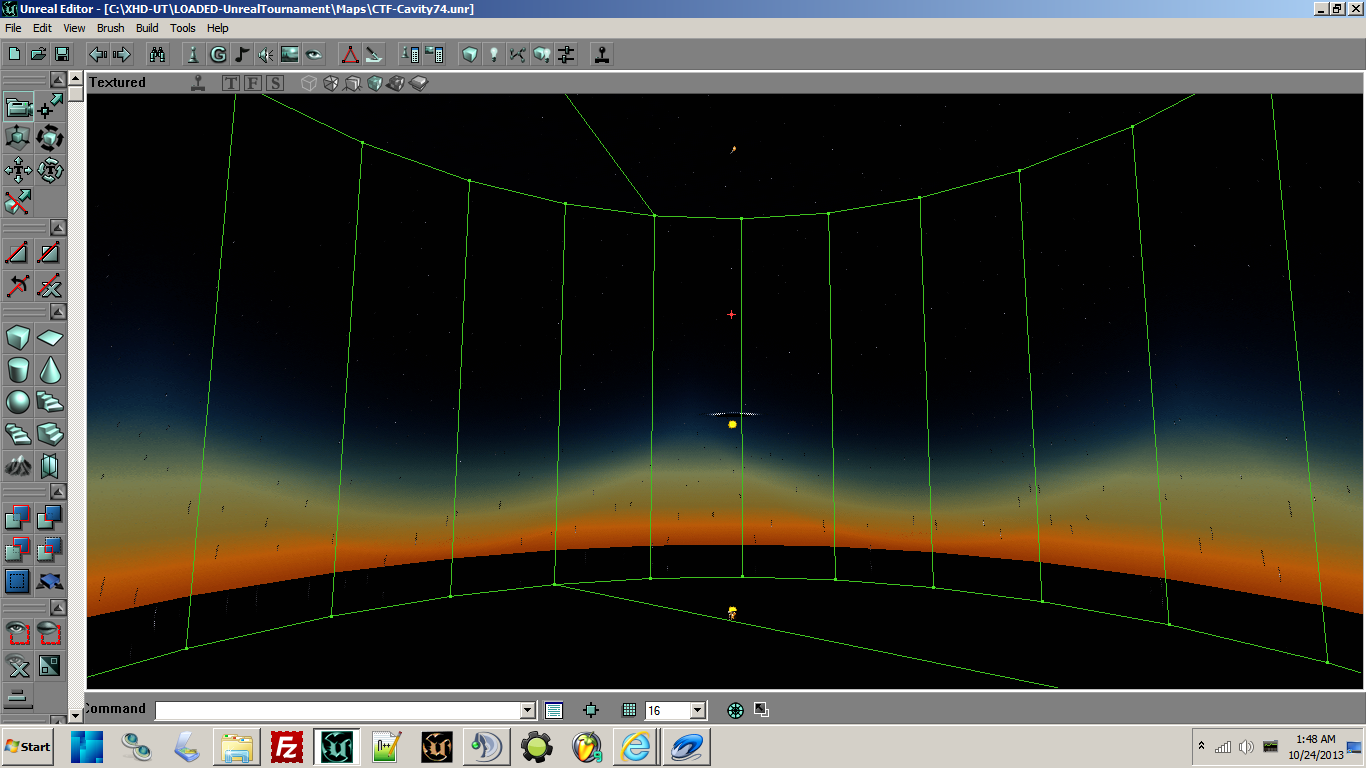Open the Music browser note icon

coord(242,54)
